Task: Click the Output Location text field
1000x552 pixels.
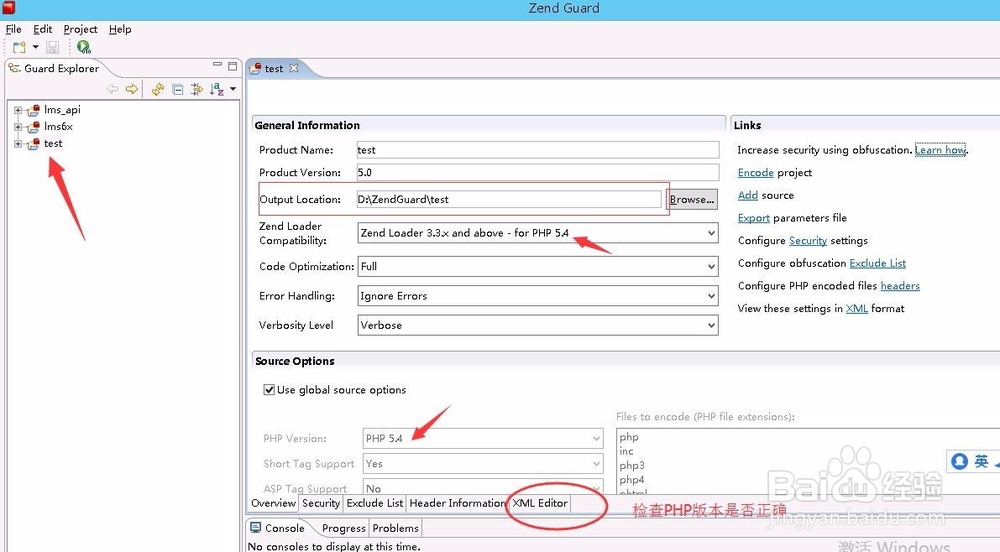Action: 509,199
